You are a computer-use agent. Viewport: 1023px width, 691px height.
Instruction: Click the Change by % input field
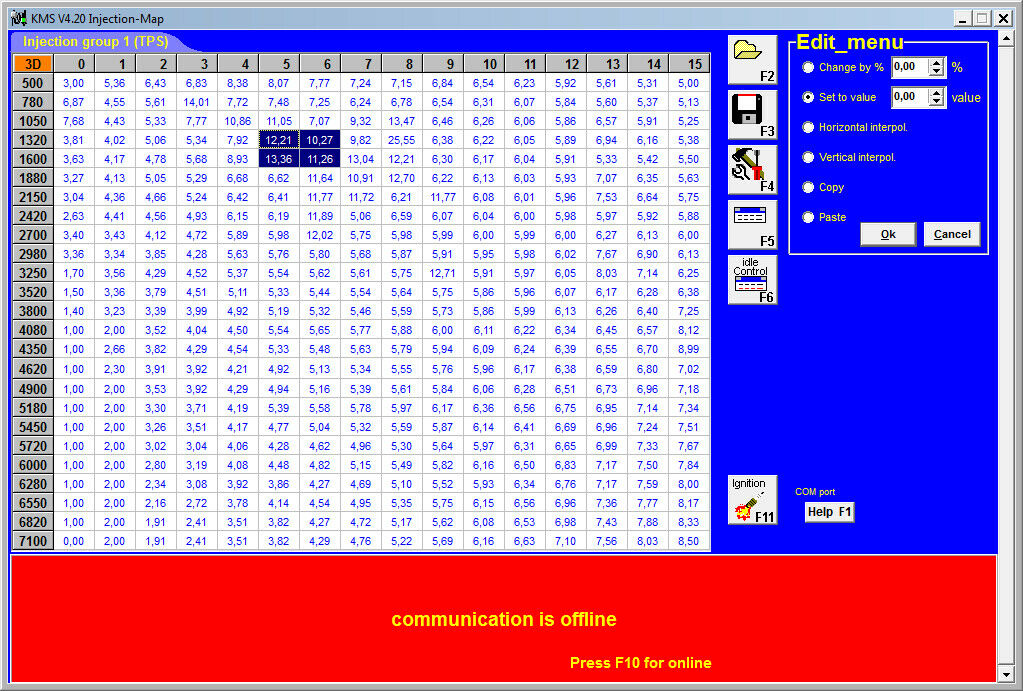pyautogui.click(x=911, y=67)
